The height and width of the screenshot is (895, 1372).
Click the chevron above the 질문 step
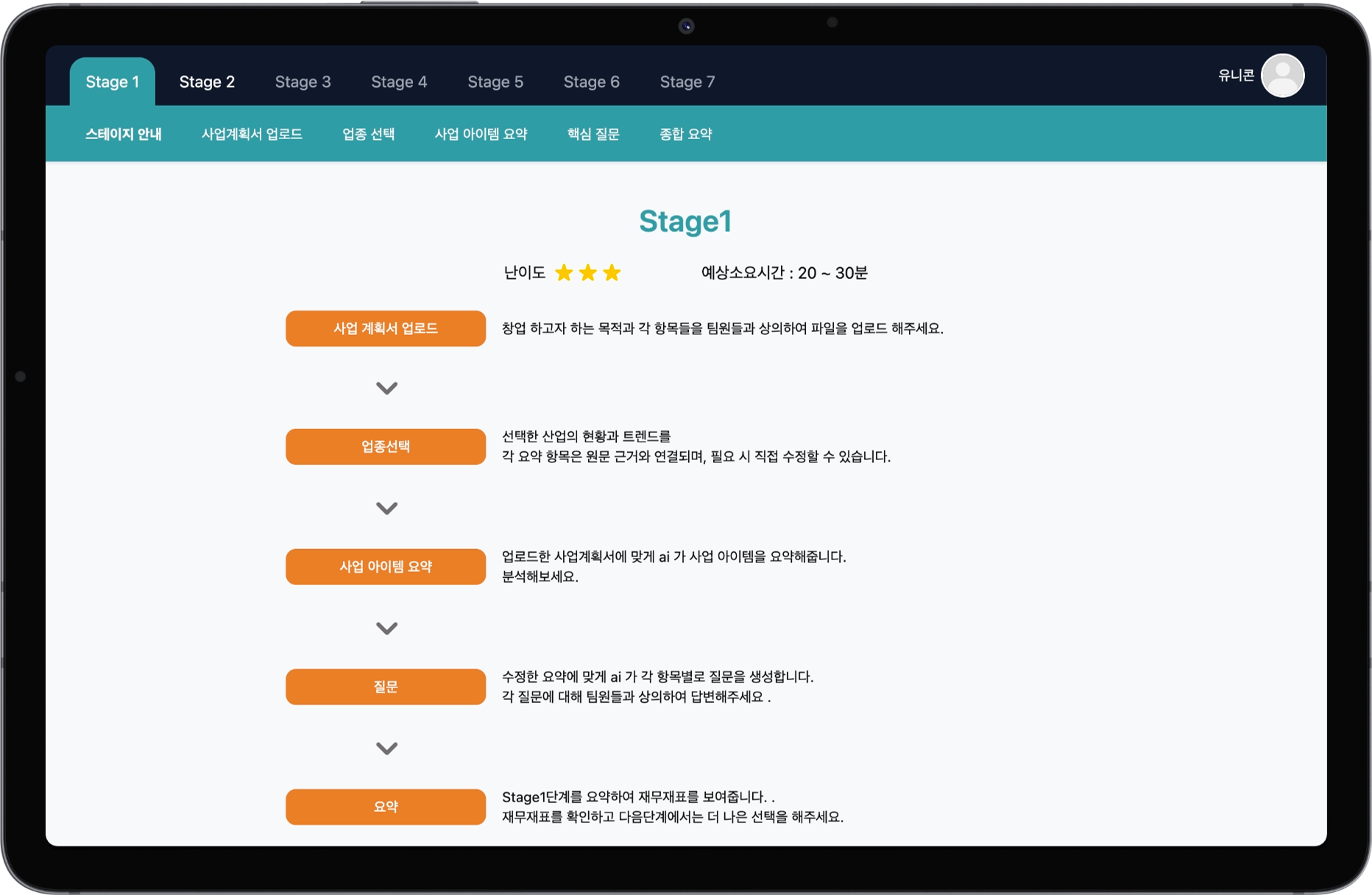[x=385, y=627]
